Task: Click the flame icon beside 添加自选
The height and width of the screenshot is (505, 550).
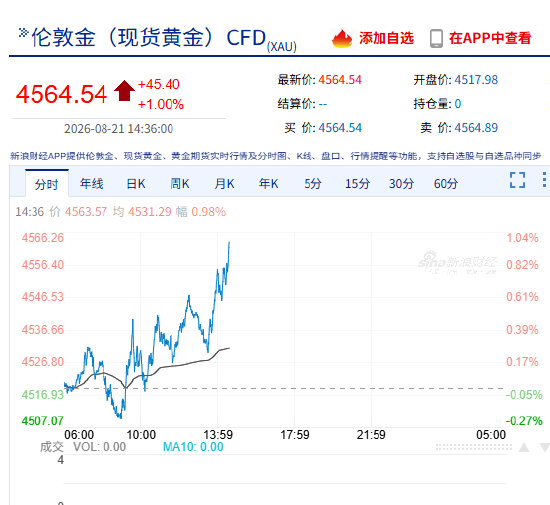Action: [x=342, y=38]
